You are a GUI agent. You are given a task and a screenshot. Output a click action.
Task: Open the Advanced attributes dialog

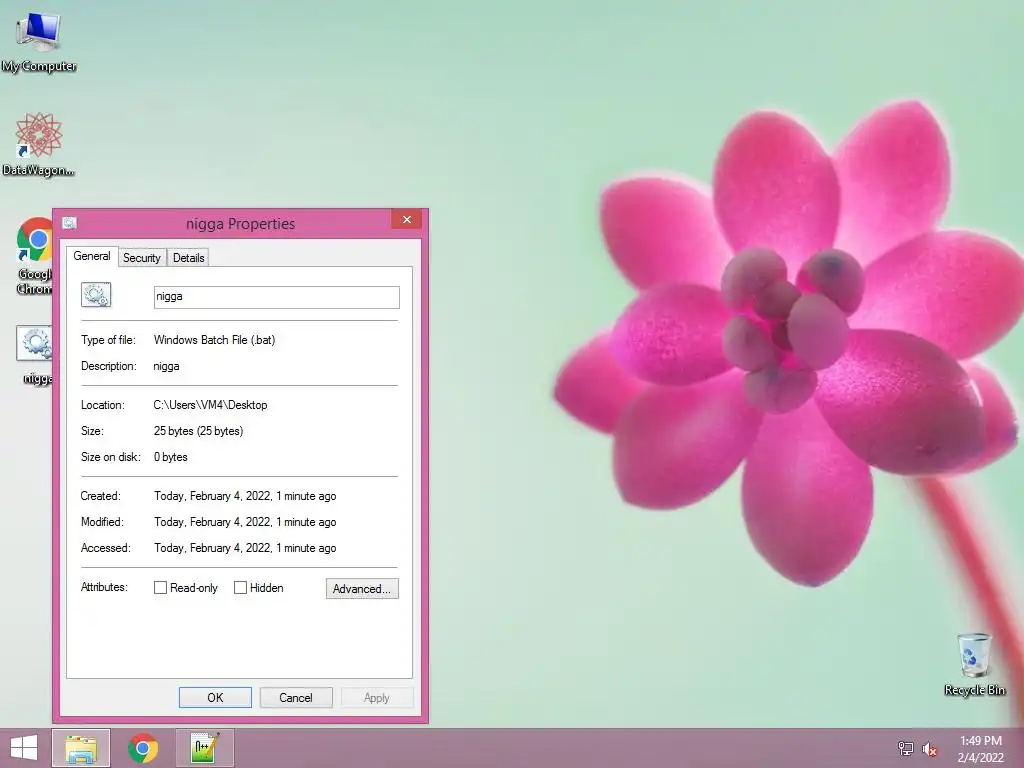click(x=362, y=588)
